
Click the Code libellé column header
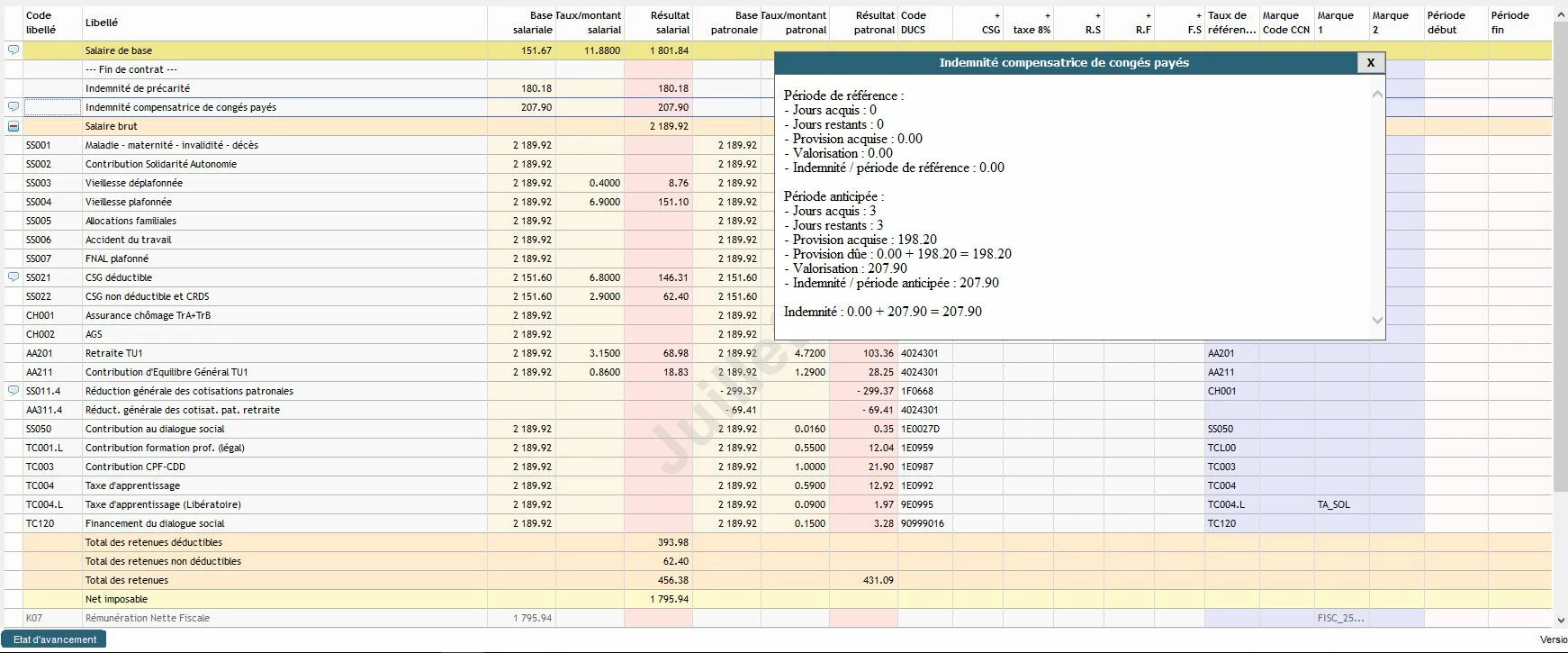pos(52,23)
